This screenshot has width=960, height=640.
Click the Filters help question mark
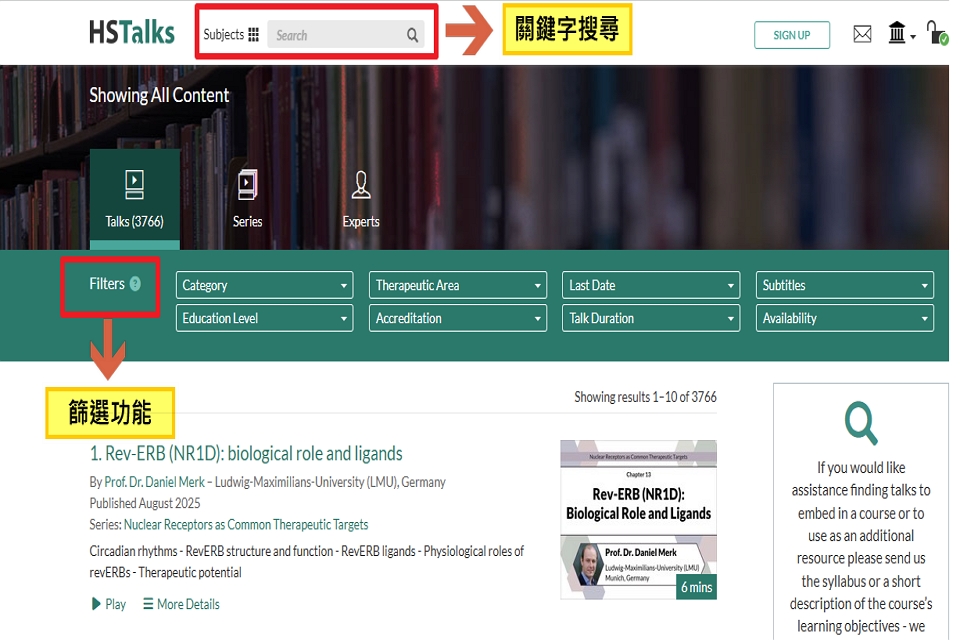pyautogui.click(x=135, y=284)
